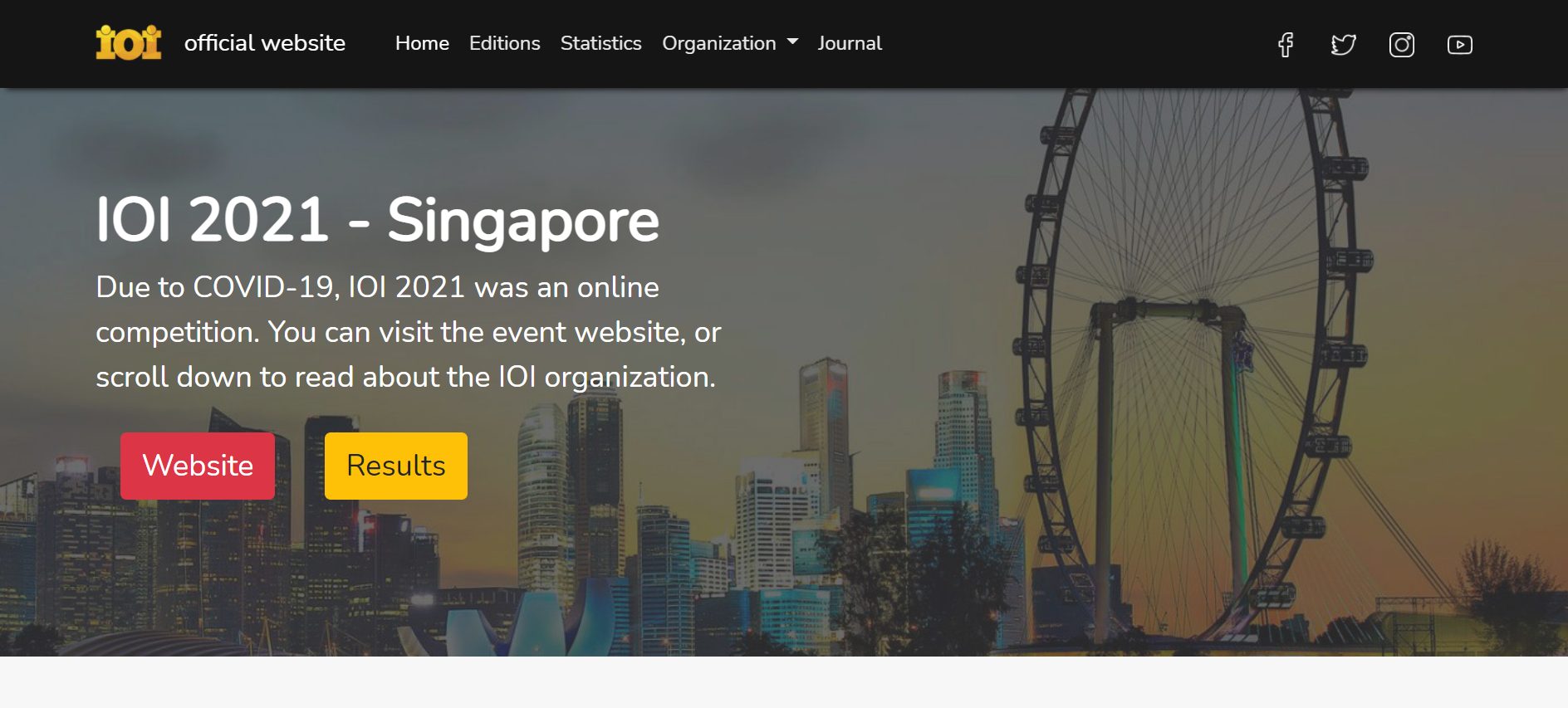Open the Journal nav link
This screenshot has width=1568, height=708.
pyautogui.click(x=849, y=43)
